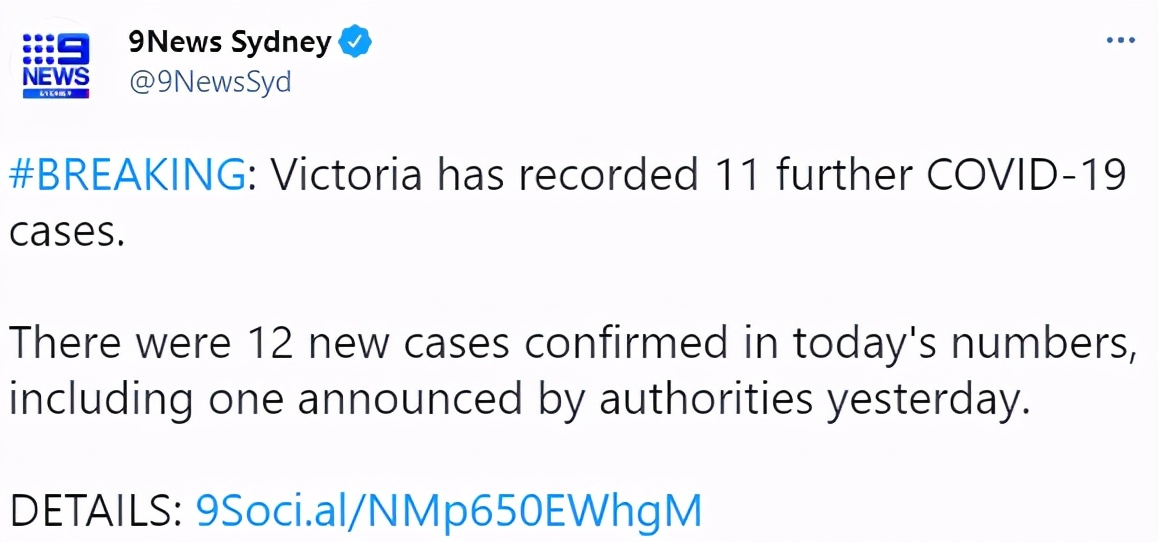Open the 9News logo profile avatar
Viewport: 1158px width, 542px height.
click(56, 65)
